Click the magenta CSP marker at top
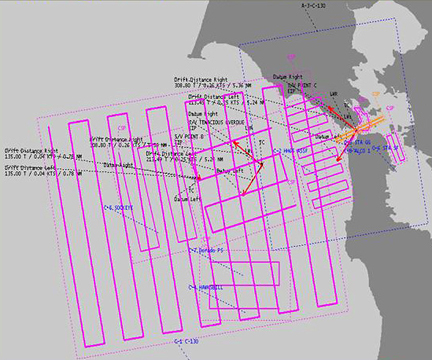Image resolution: width=432 pixels, height=360 pixels. (x=291, y=57)
